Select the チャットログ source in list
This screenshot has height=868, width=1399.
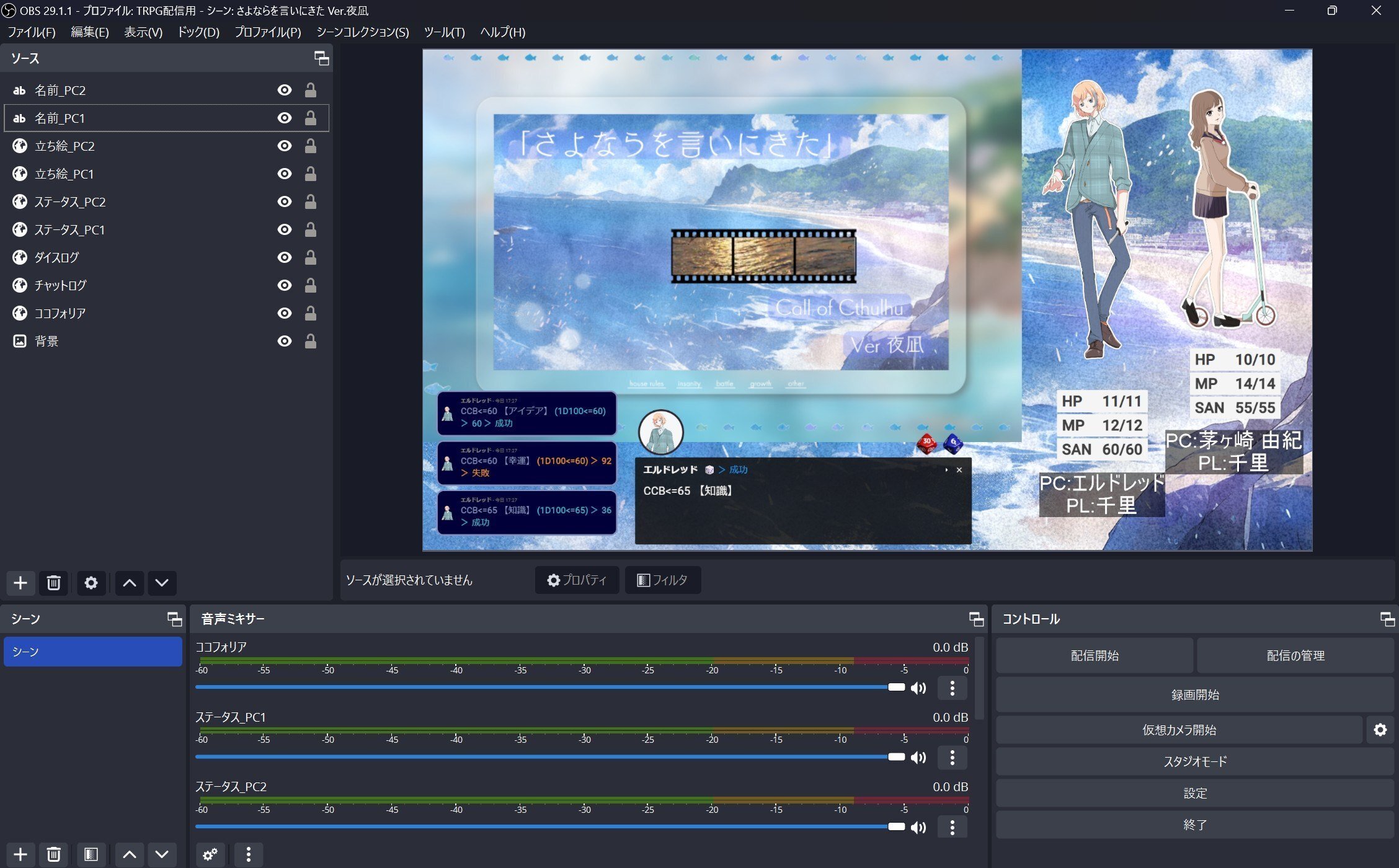click(61, 285)
